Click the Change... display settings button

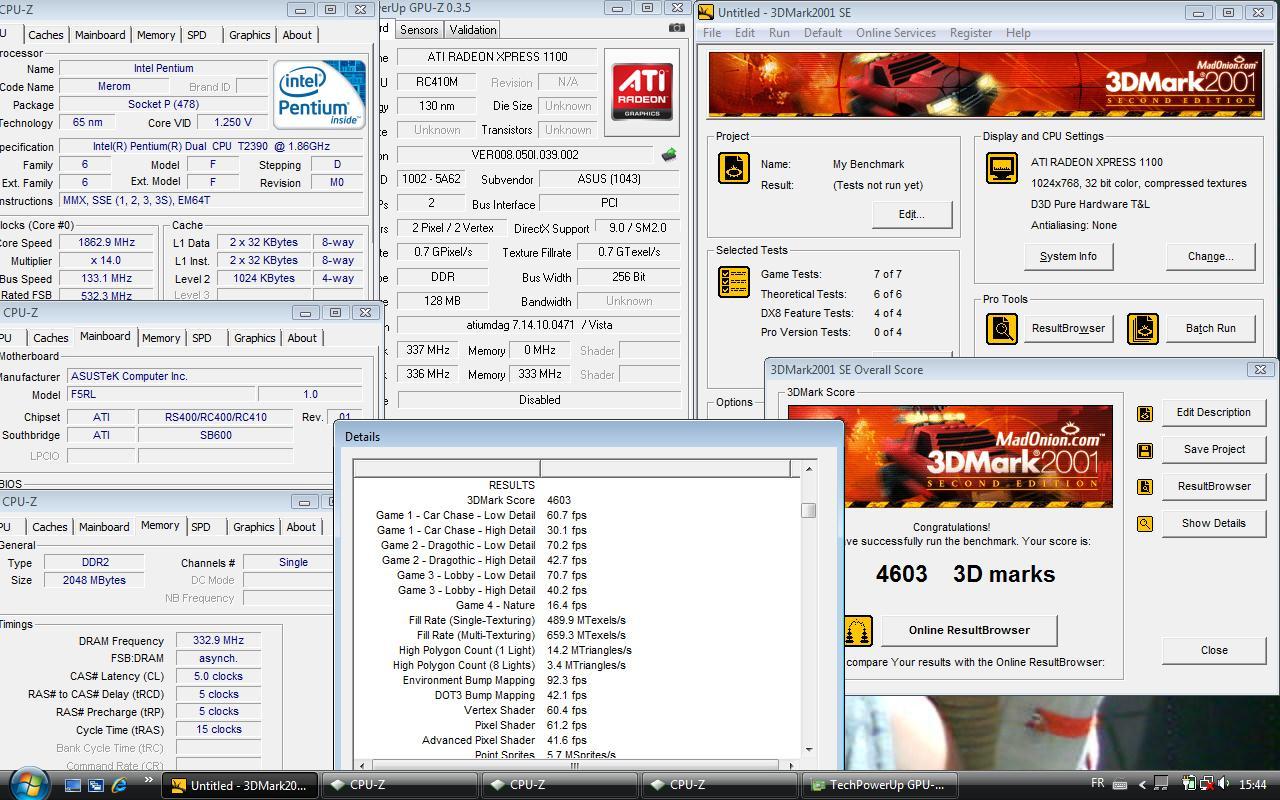1210,257
